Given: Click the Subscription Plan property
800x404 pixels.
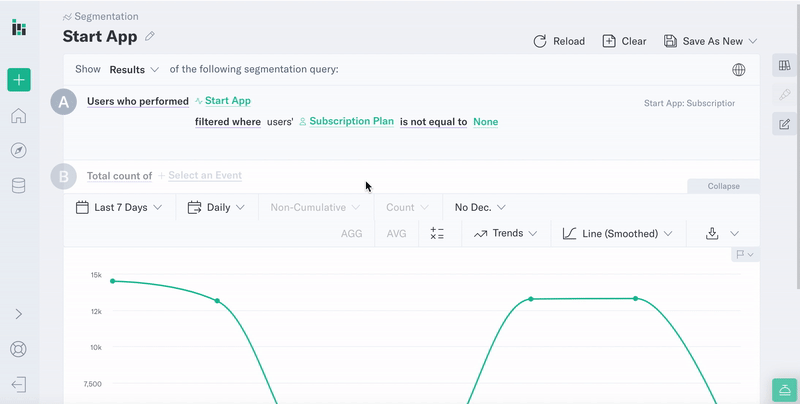Looking at the screenshot, I should [x=352, y=121].
